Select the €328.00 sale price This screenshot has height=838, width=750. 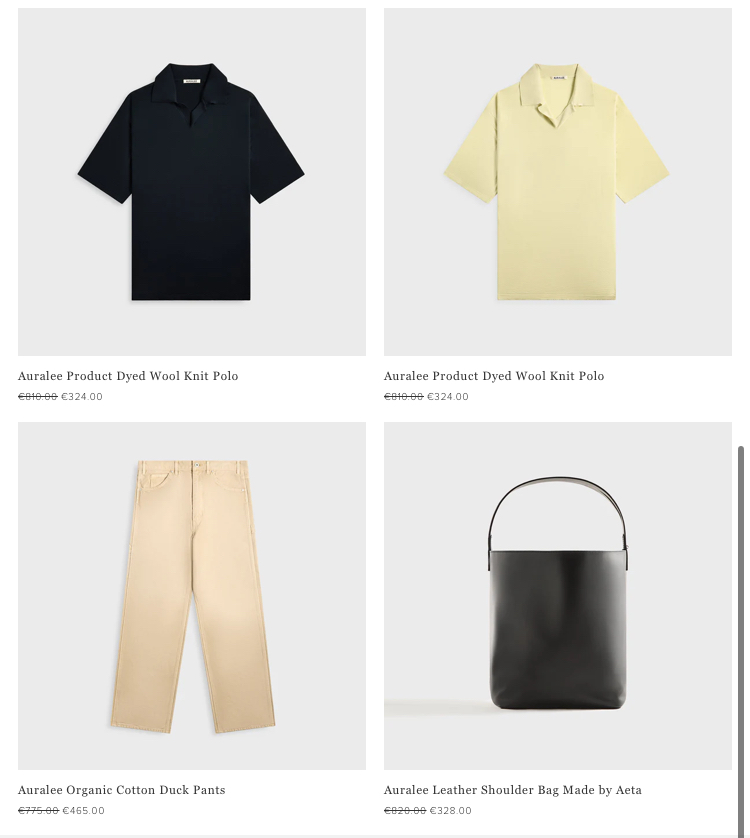pyautogui.click(x=451, y=811)
